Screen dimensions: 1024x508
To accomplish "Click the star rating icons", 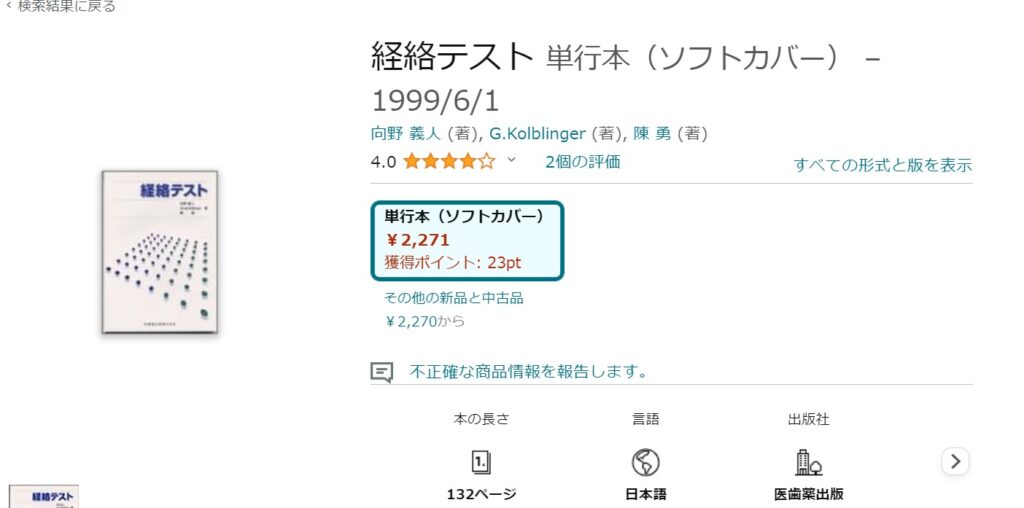I will [x=449, y=161].
